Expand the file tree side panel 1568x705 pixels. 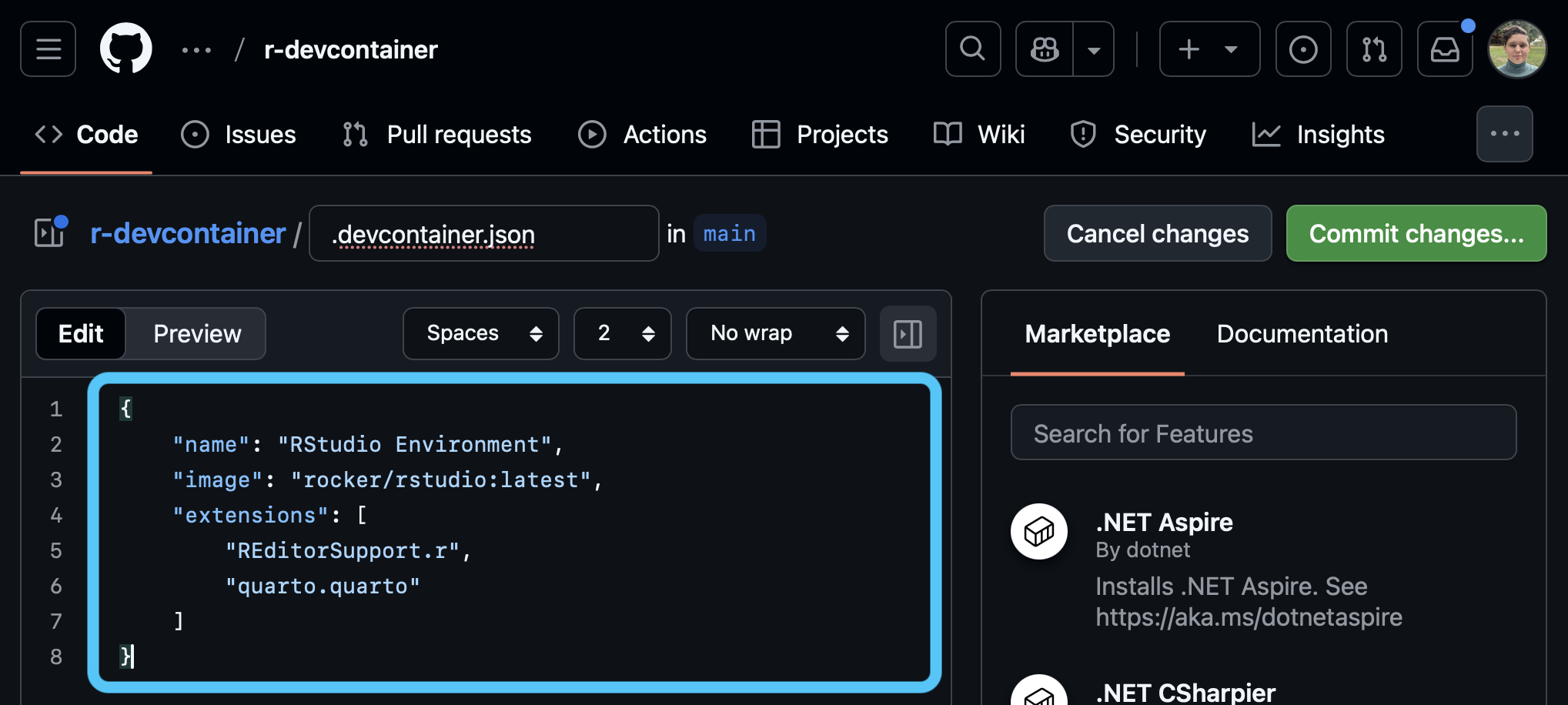point(51,232)
